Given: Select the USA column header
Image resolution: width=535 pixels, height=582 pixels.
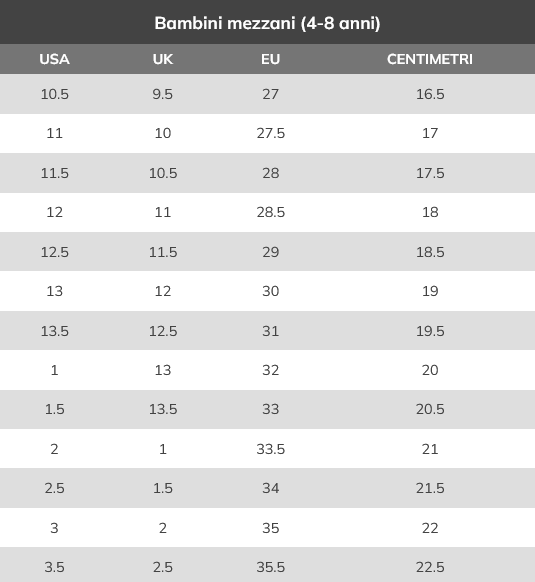Looking at the screenshot, I should pos(55,59).
